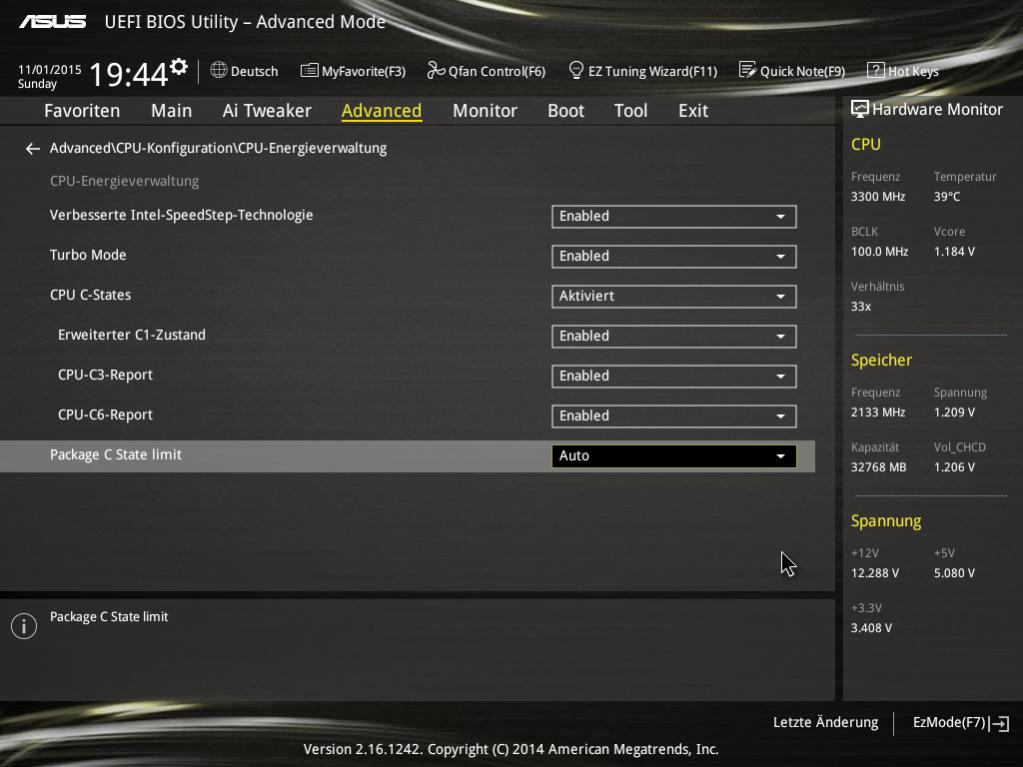Screen dimensions: 1023x767
Task: Click the +3.3V reading 3.408 V
Action: [x=872, y=627]
